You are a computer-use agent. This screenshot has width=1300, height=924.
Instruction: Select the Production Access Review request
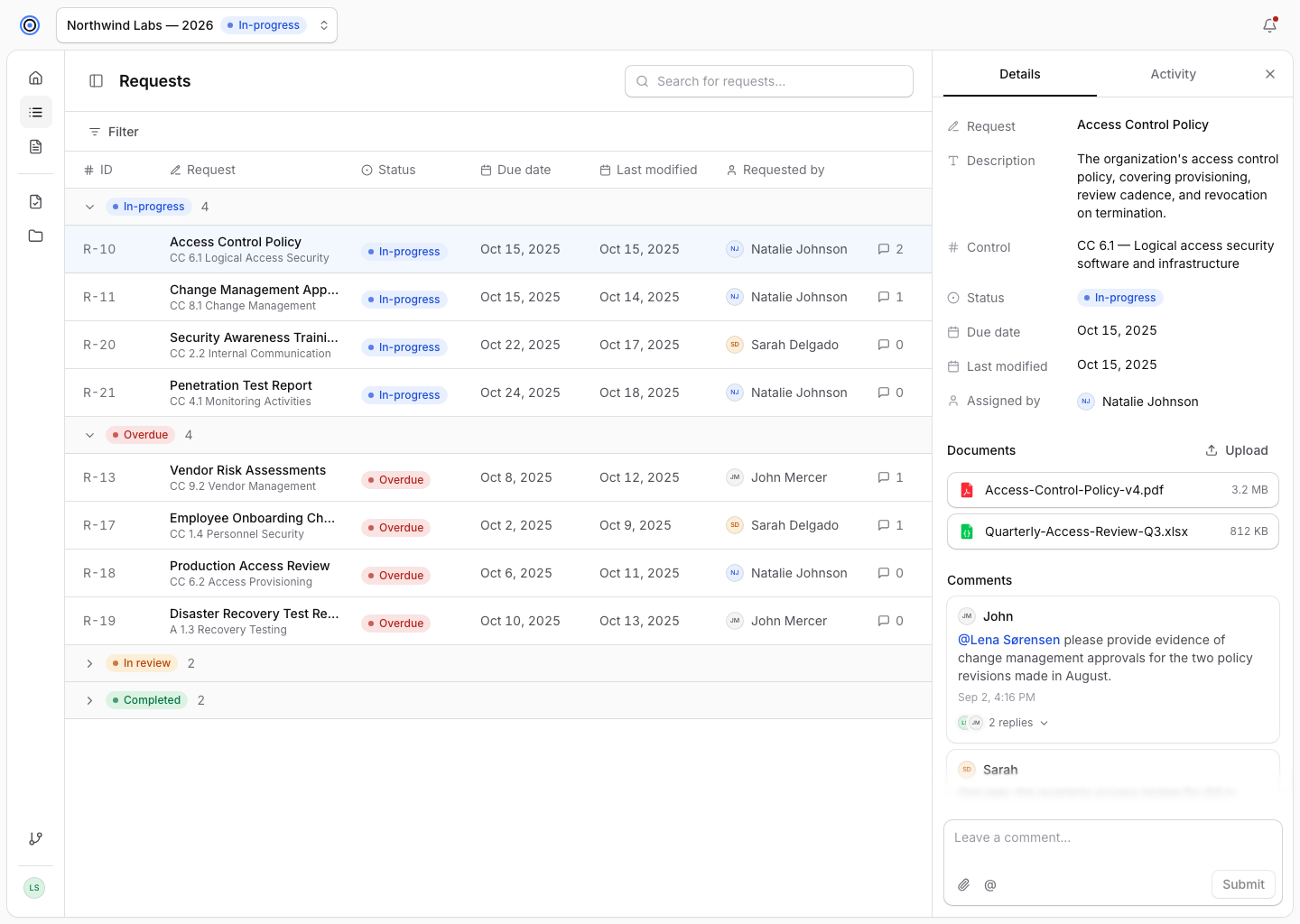498,573
